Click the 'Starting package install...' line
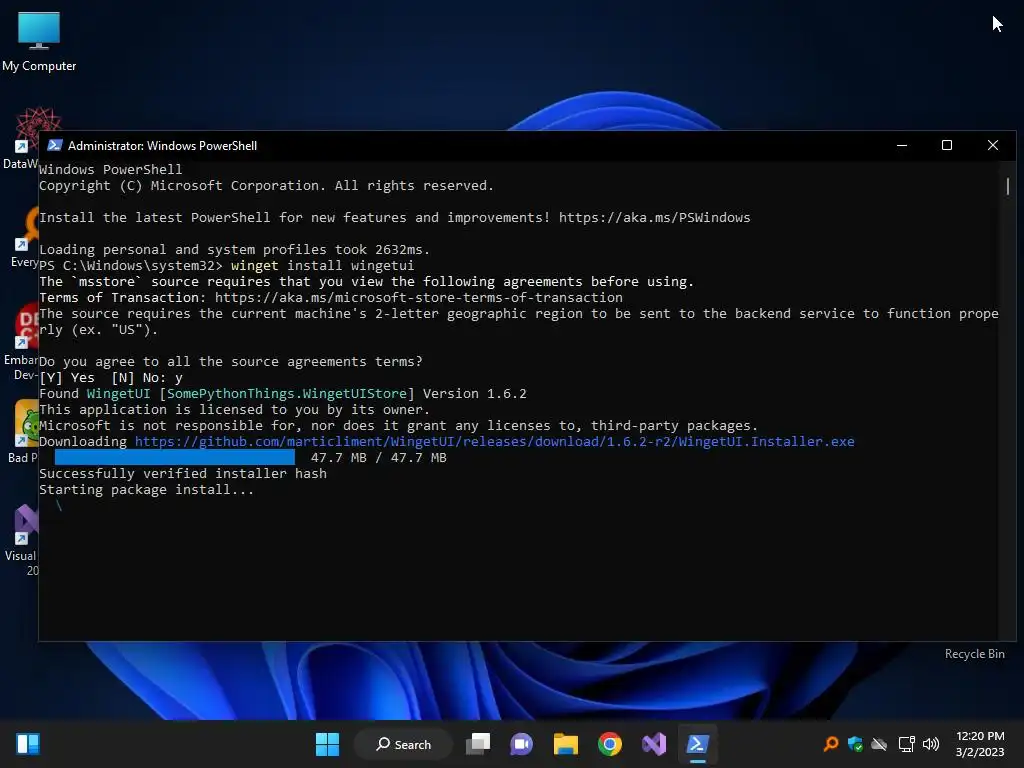This screenshot has height=768, width=1024. [x=146, y=490]
